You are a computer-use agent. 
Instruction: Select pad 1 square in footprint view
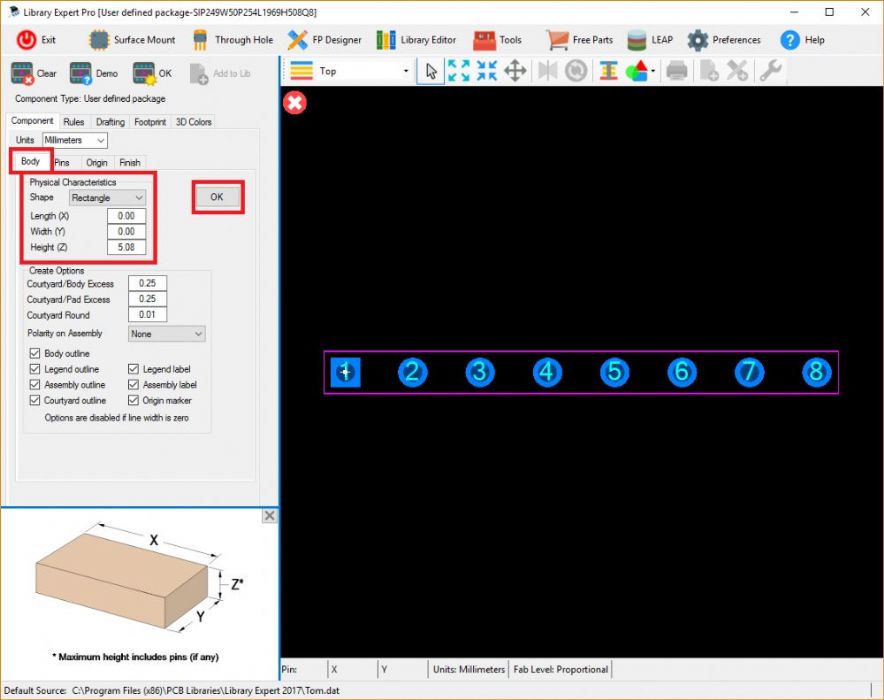pyautogui.click(x=346, y=372)
